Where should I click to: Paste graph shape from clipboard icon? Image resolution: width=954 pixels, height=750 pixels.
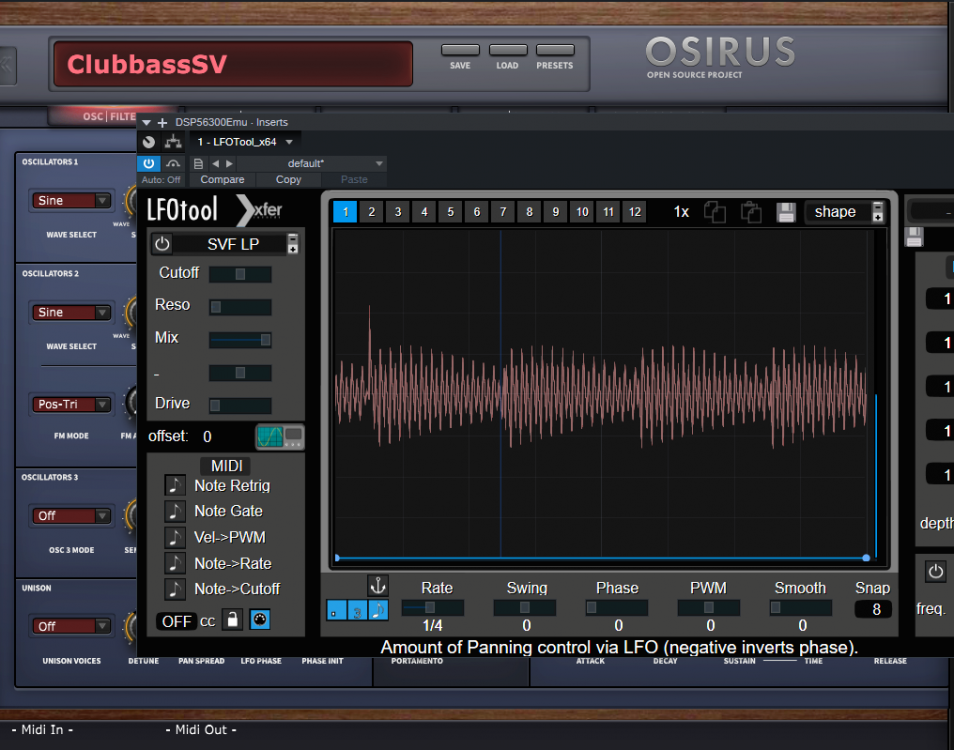tap(751, 212)
